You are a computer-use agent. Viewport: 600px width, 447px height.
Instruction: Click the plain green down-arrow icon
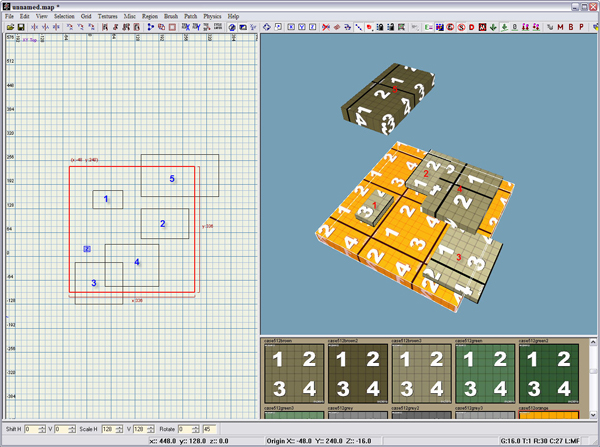pos(493,27)
